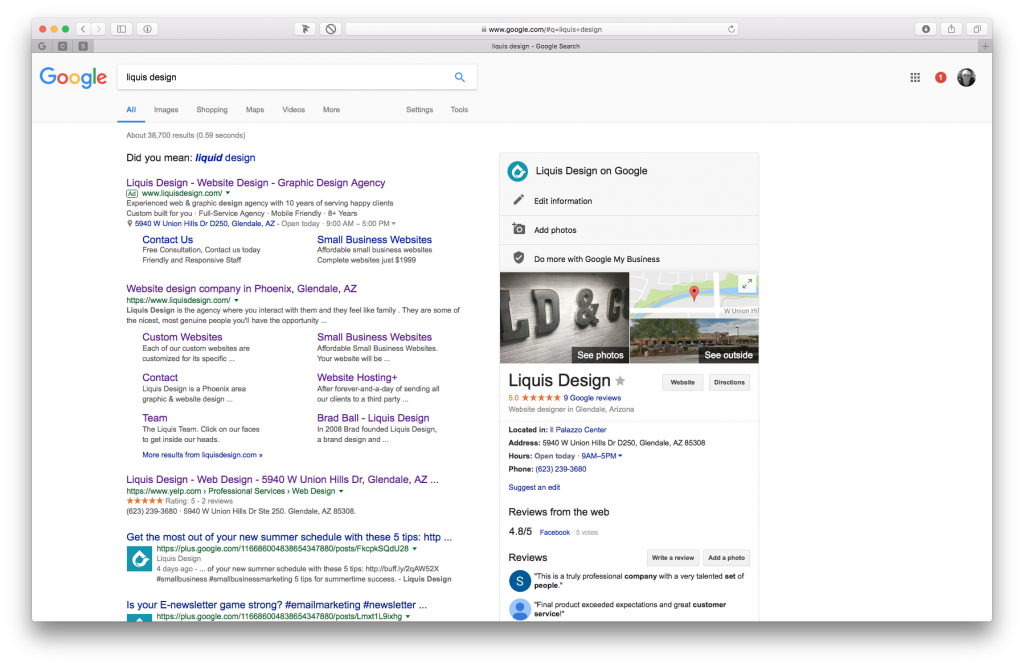
Task: Switch to the Shopping tab
Action: (212, 110)
